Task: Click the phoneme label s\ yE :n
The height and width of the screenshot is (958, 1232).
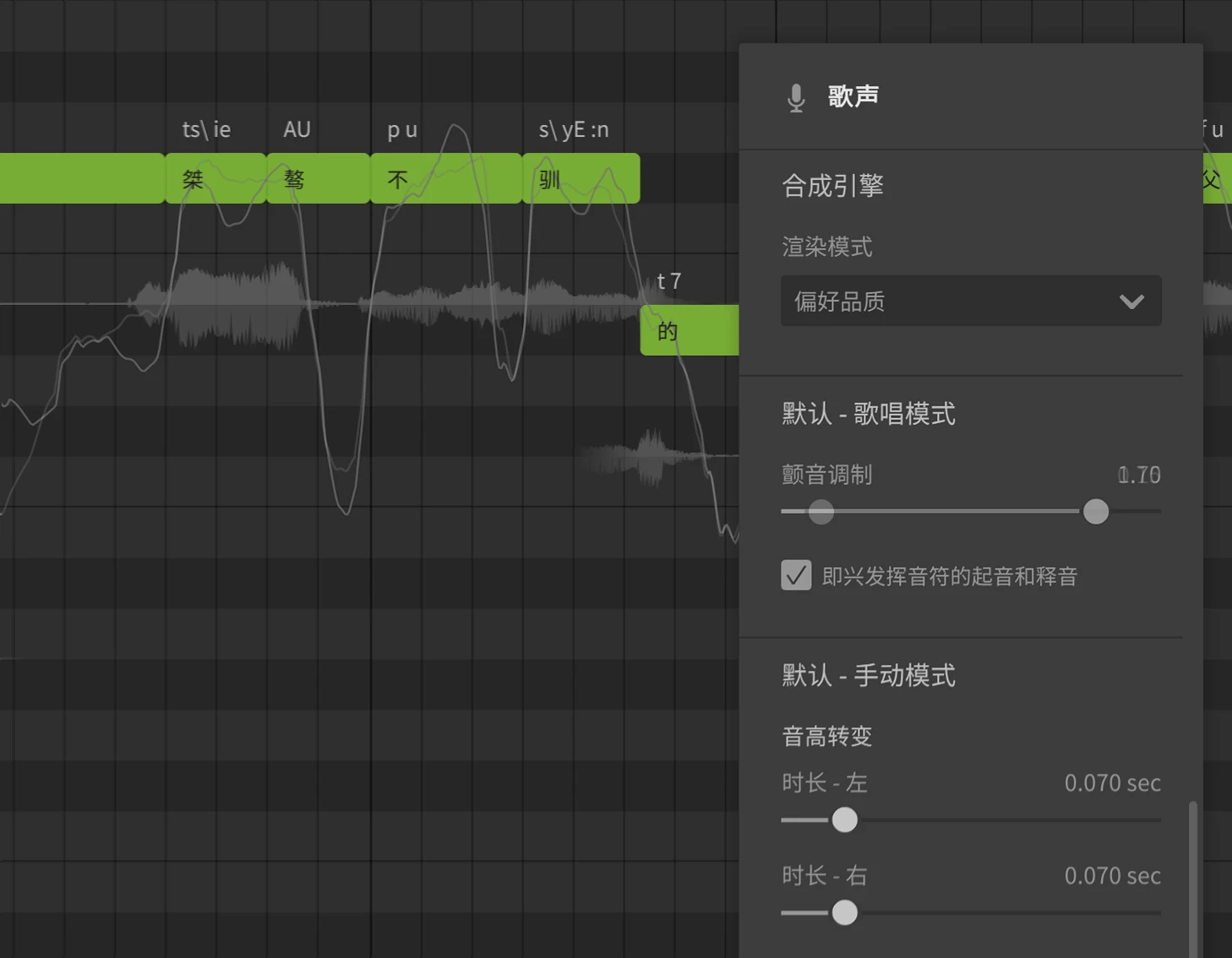Action: click(574, 129)
